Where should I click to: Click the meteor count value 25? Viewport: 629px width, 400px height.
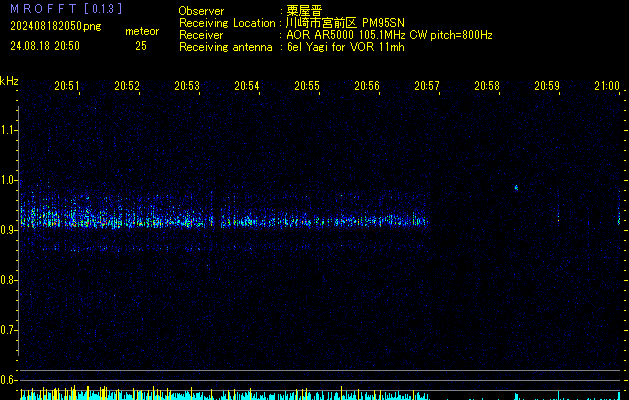tap(140, 45)
